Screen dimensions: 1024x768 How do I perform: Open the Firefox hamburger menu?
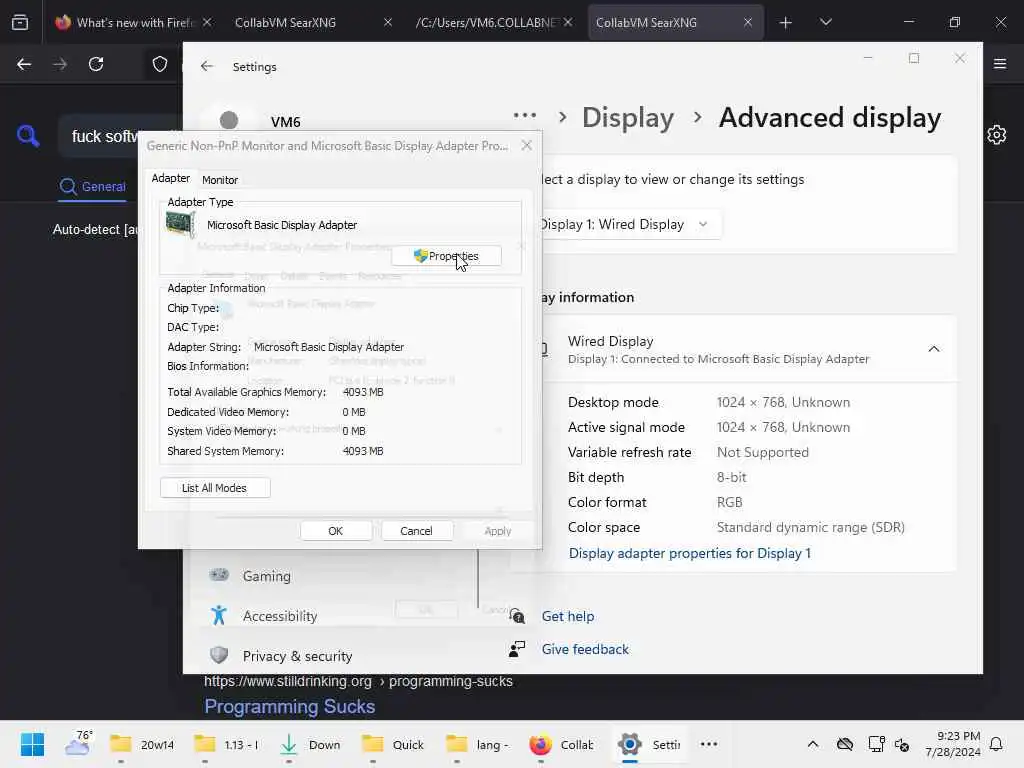[1000, 64]
